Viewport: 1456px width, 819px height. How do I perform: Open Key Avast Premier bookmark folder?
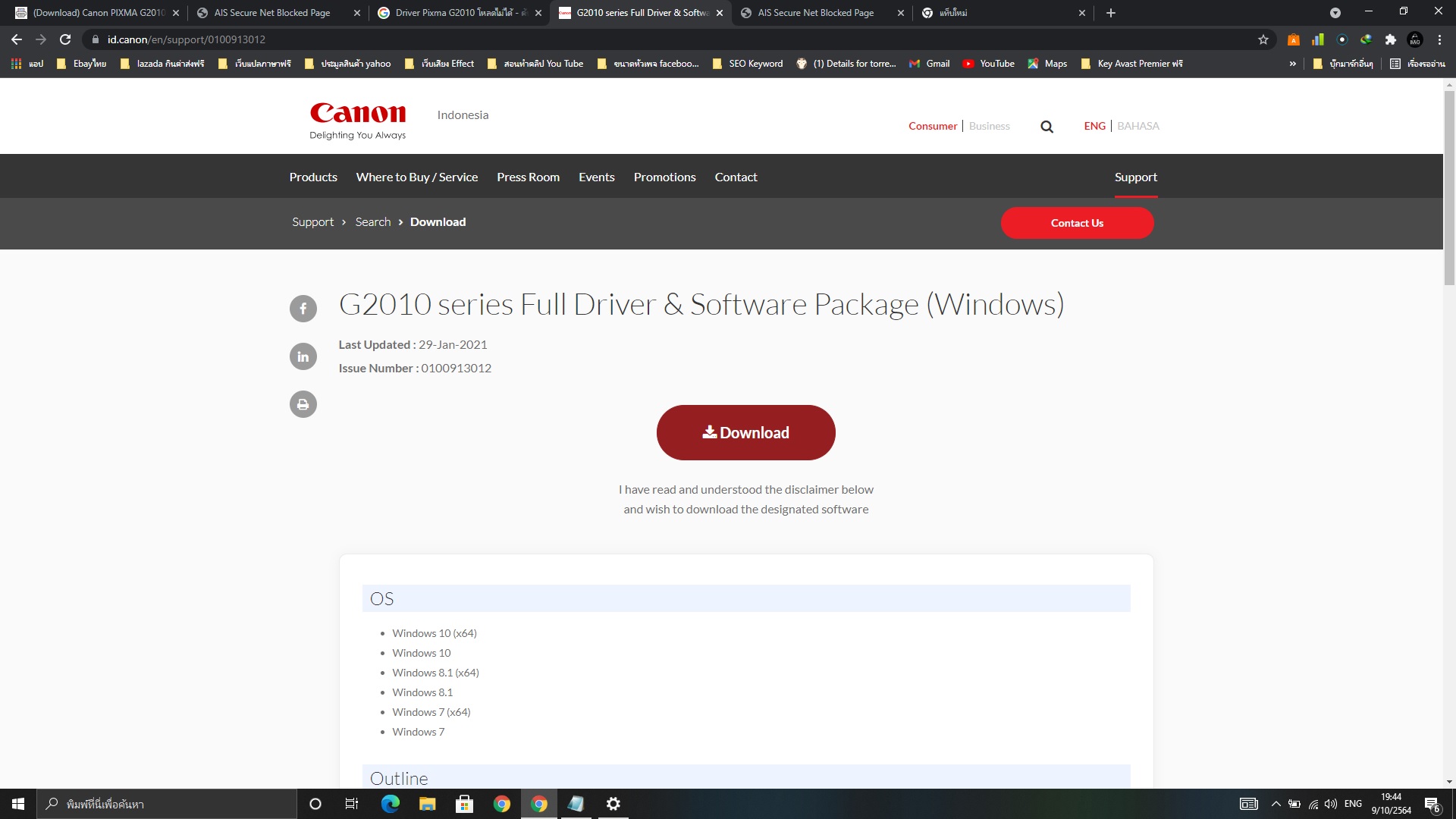pos(1132,64)
